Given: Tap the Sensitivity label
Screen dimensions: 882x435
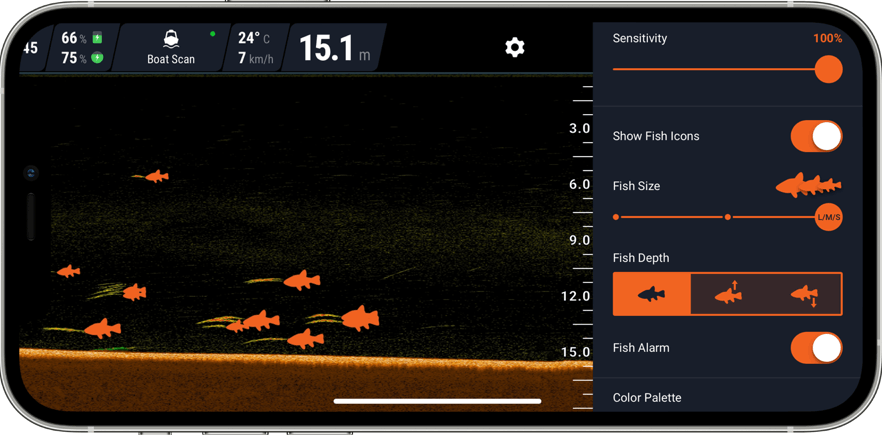Looking at the screenshot, I should pyautogui.click(x=640, y=38).
